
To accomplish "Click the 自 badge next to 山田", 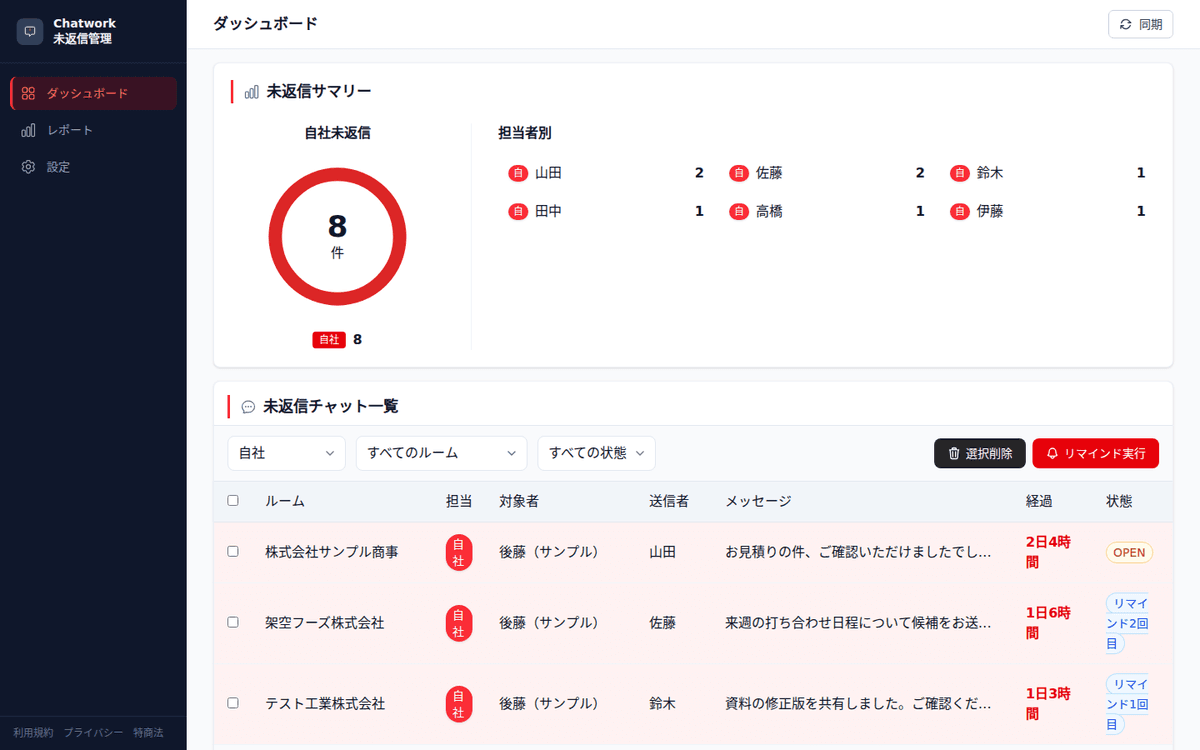I will pos(518,173).
